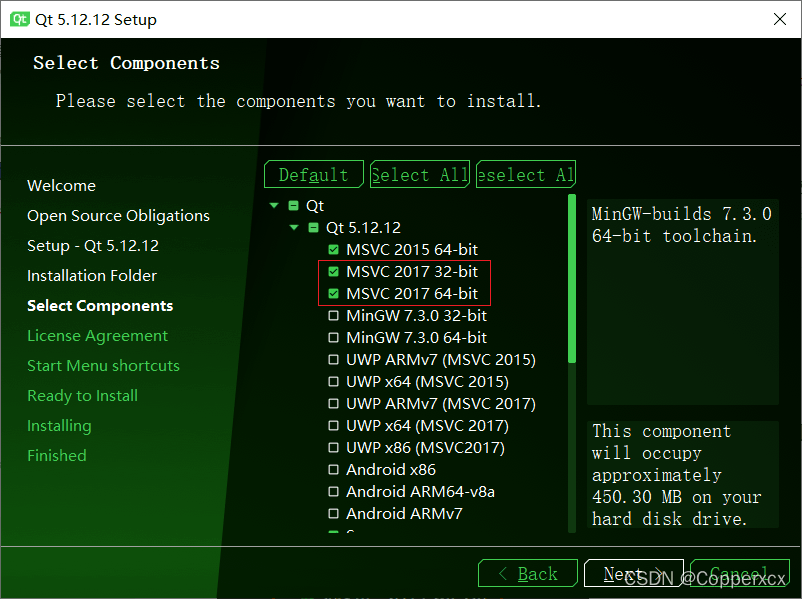This screenshot has height=599, width=802.
Task: Click 'MSVC 2015 64-bit' row text
Action: click(x=412, y=250)
